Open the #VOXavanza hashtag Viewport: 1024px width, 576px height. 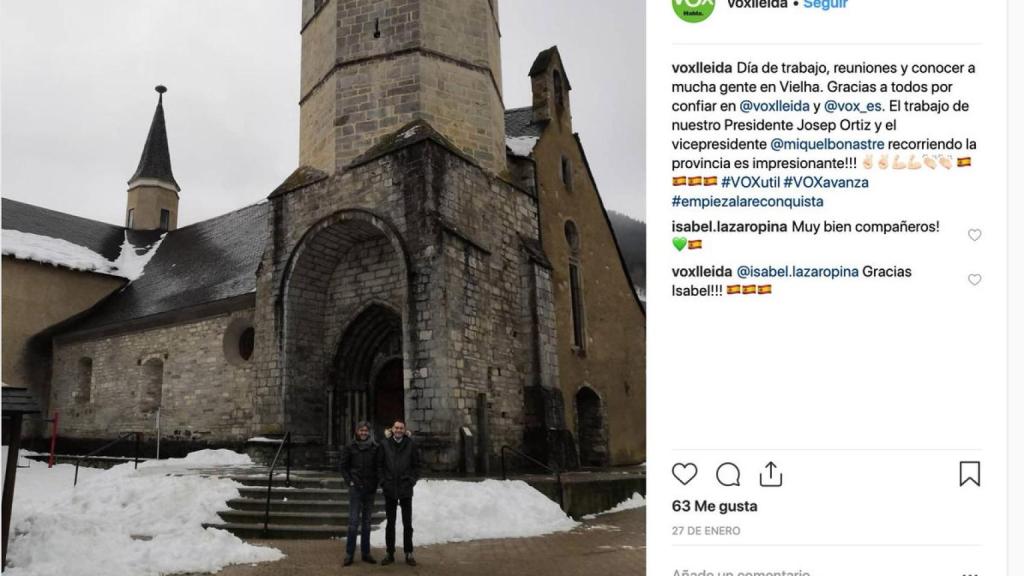(x=826, y=182)
